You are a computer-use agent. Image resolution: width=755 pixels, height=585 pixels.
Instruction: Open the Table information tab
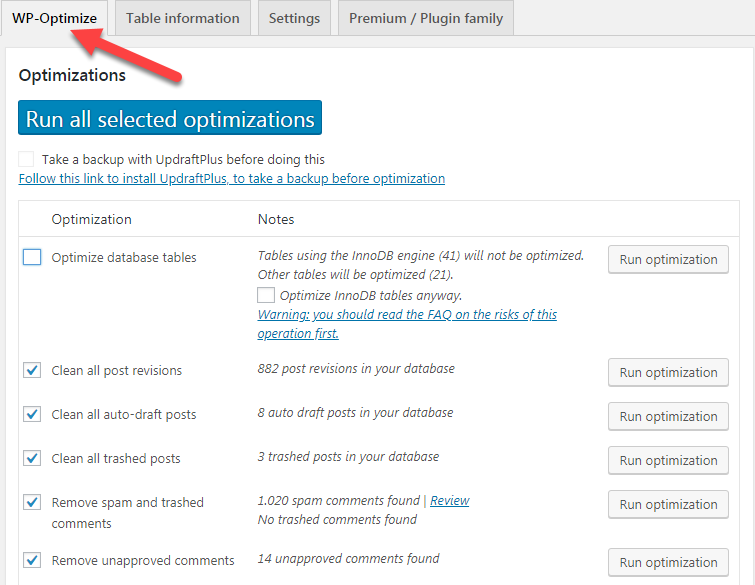tap(183, 18)
